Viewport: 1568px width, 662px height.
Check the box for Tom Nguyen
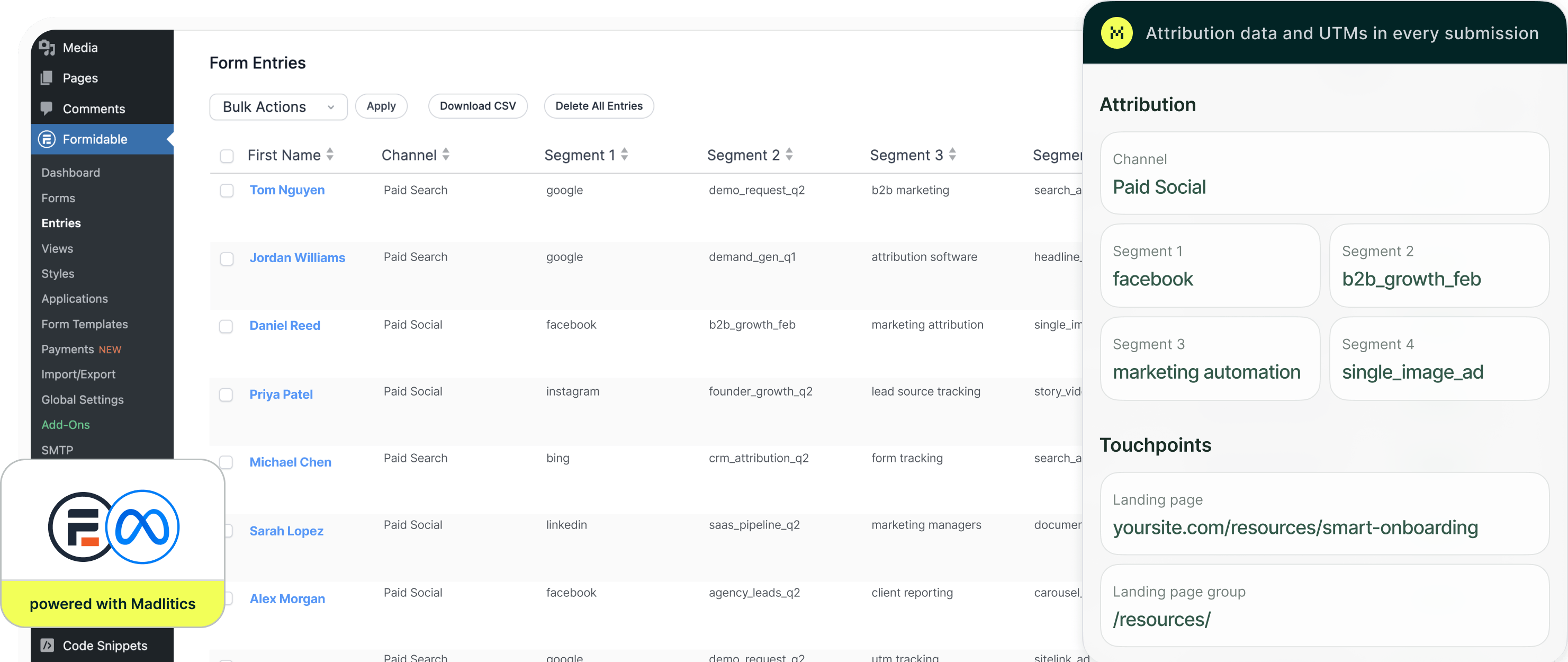point(227,191)
